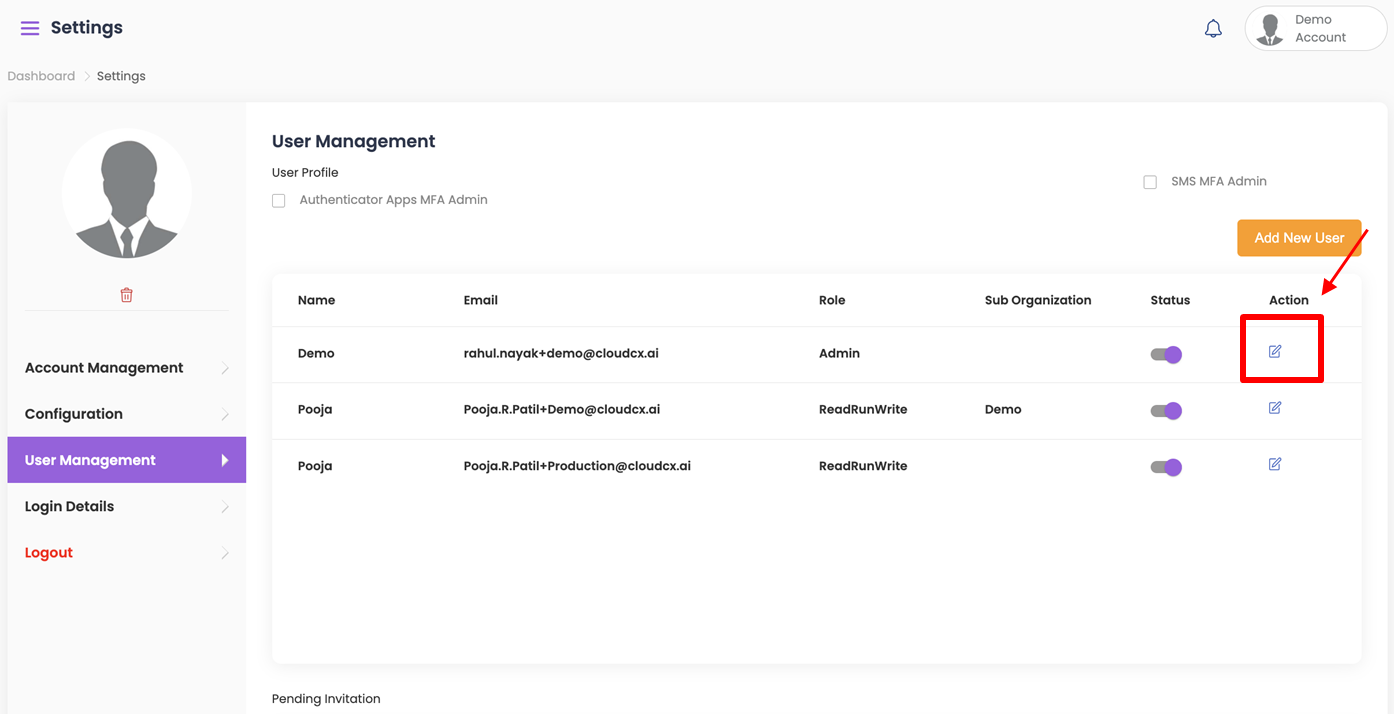Expand Login Details chevron arrow
The height and width of the screenshot is (716, 1396).
click(225, 507)
